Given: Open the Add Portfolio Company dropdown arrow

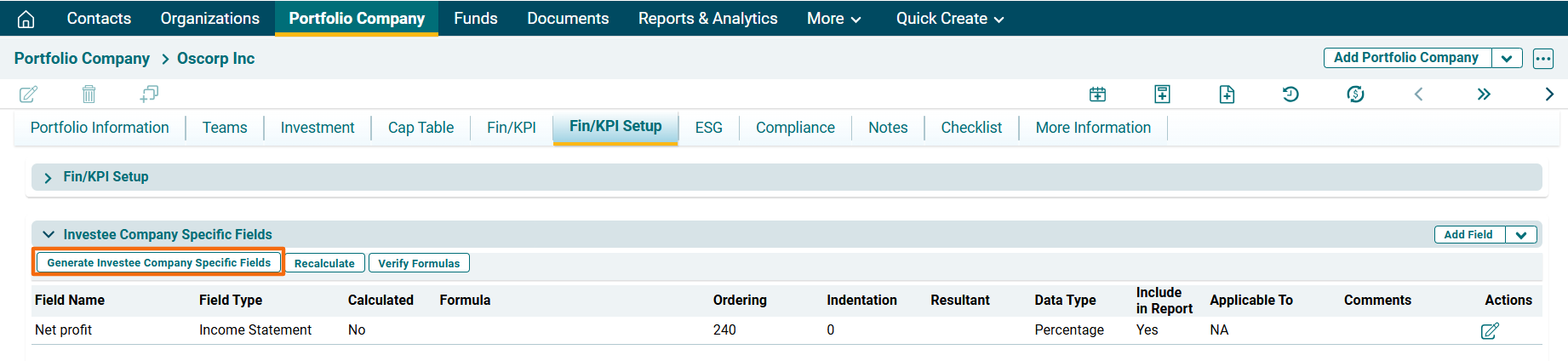Looking at the screenshot, I should tap(1507, 59).
